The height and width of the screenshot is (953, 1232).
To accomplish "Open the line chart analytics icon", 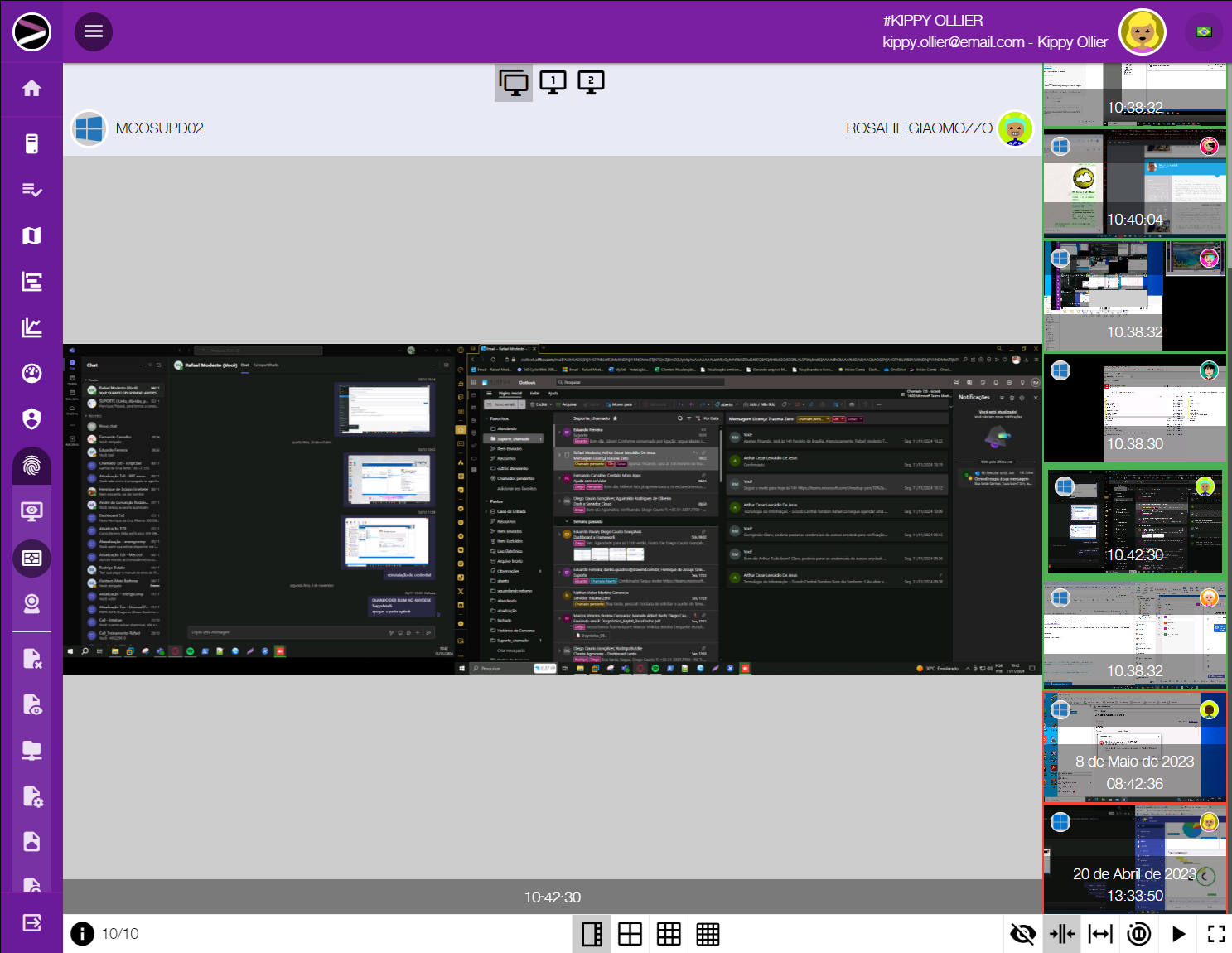I will point(31,328).
